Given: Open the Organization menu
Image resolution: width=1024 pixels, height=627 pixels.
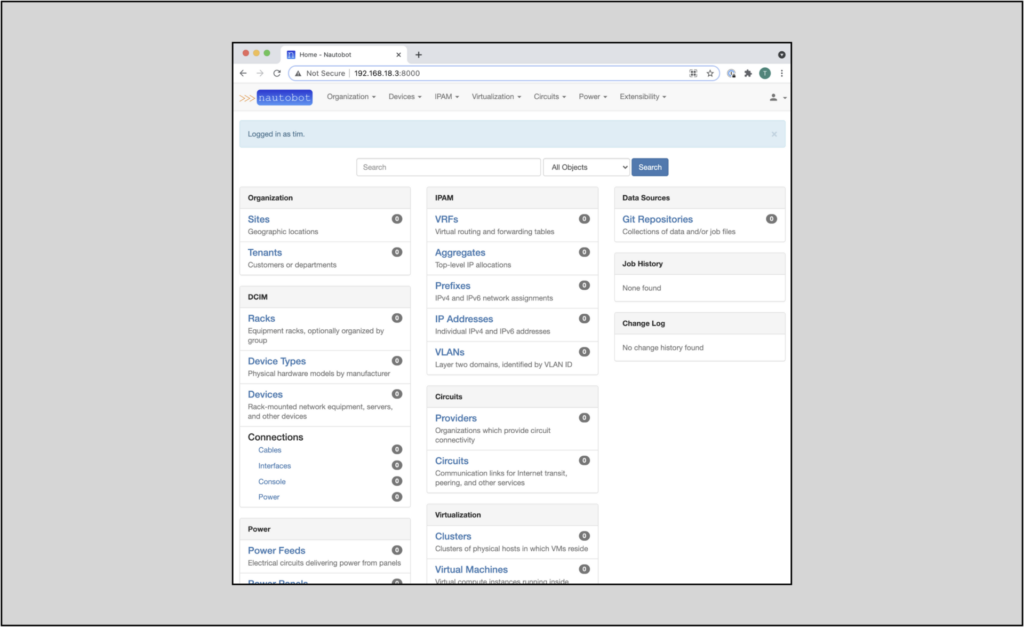Looking at the screenshot, I should [x=351, y=97].
